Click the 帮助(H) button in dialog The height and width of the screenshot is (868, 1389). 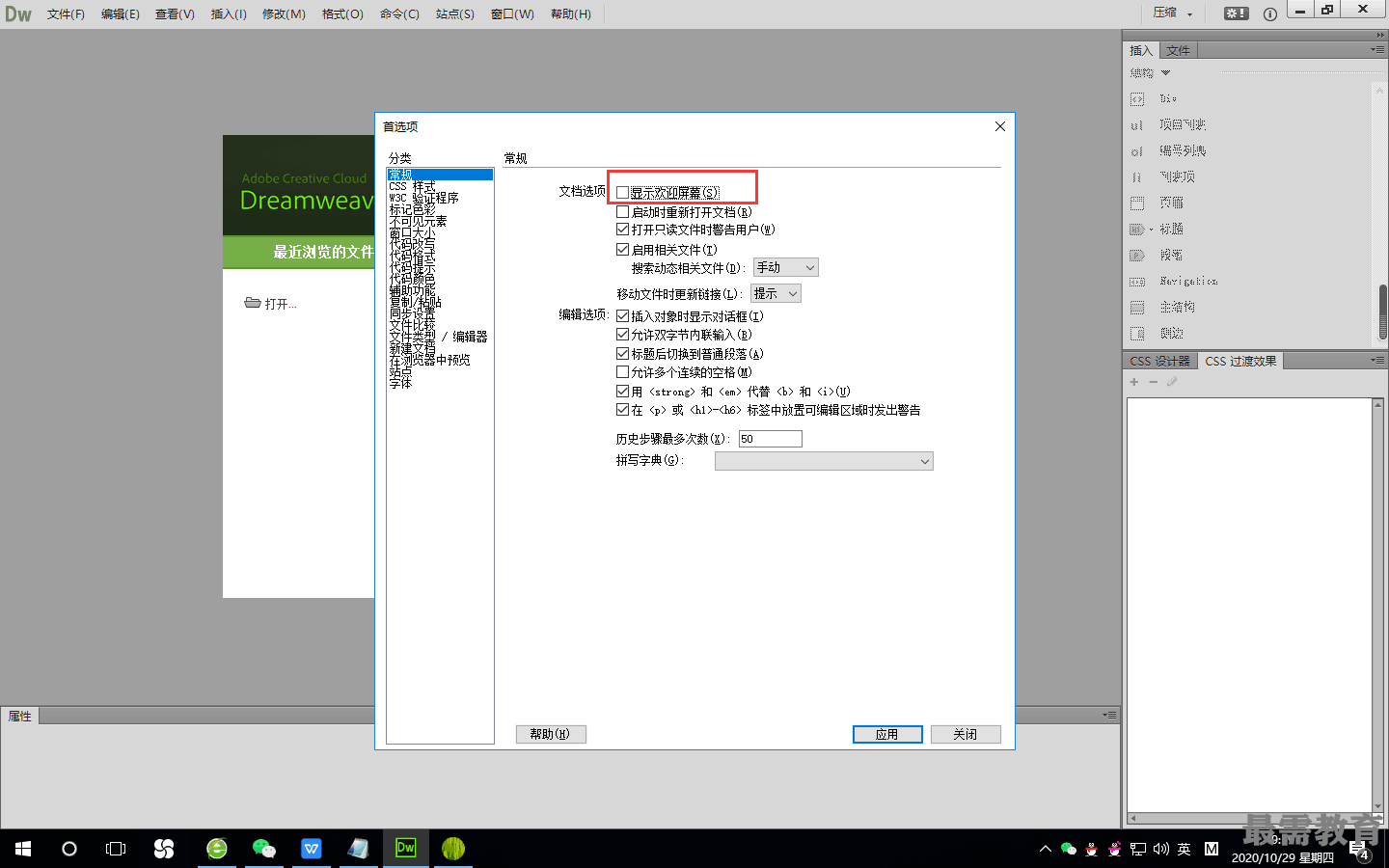pyautogui.click(x=551, y=734)
